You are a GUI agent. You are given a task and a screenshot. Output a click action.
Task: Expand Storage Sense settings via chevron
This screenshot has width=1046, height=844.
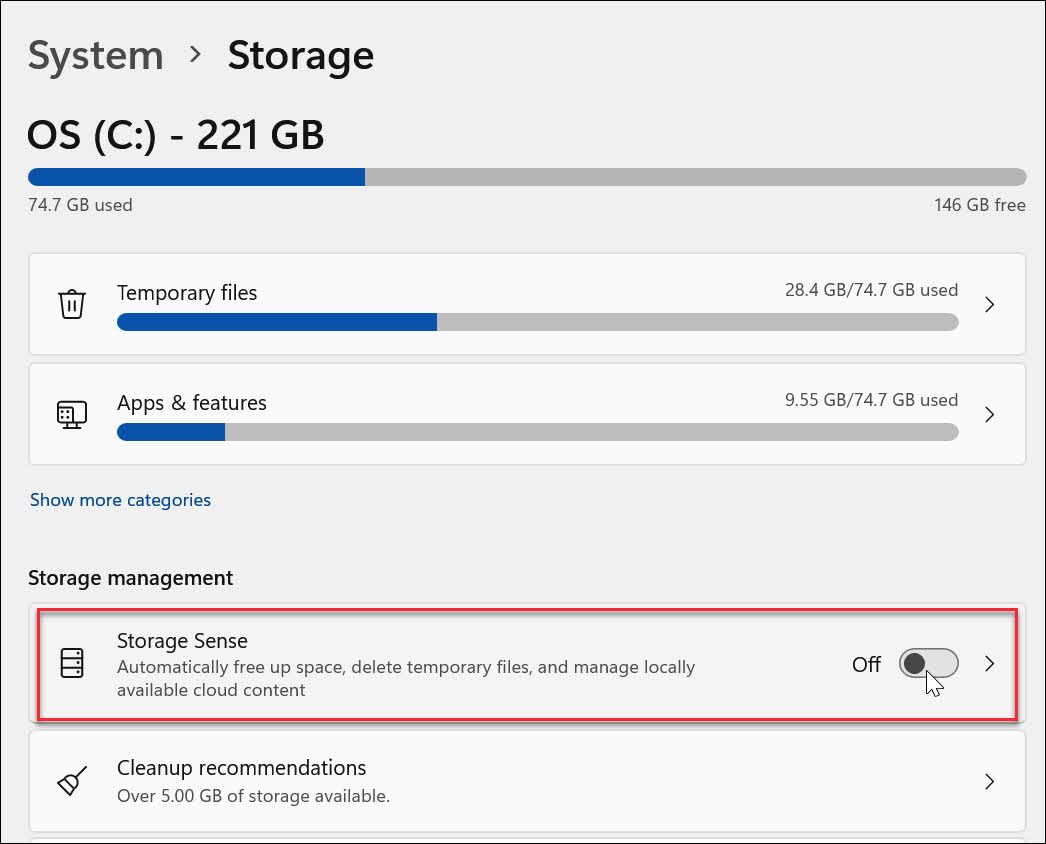click(989, 663)
